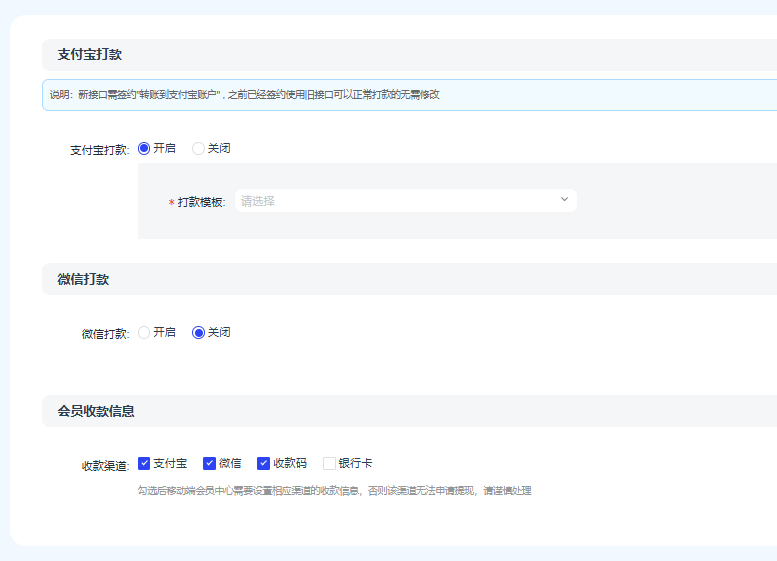Click the 微信打款 field label beside radios
Viewport: 777px width, 561px height.
pyautogui.click(x=105, y=334)
